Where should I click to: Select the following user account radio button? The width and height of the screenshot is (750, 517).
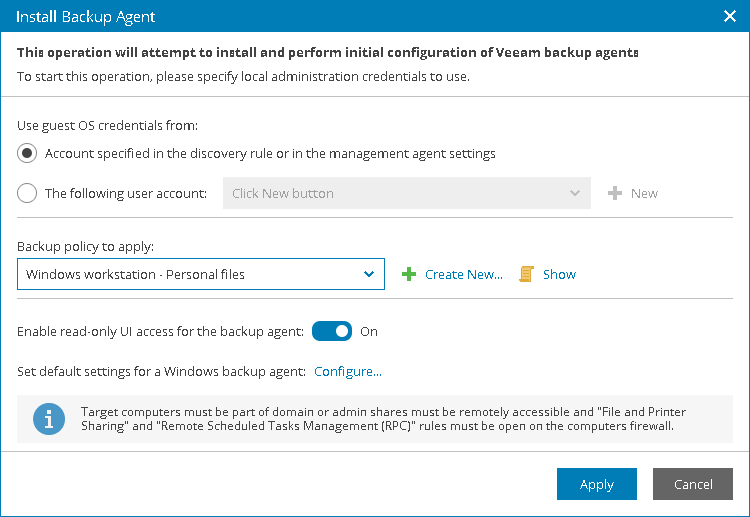point(27,193)
